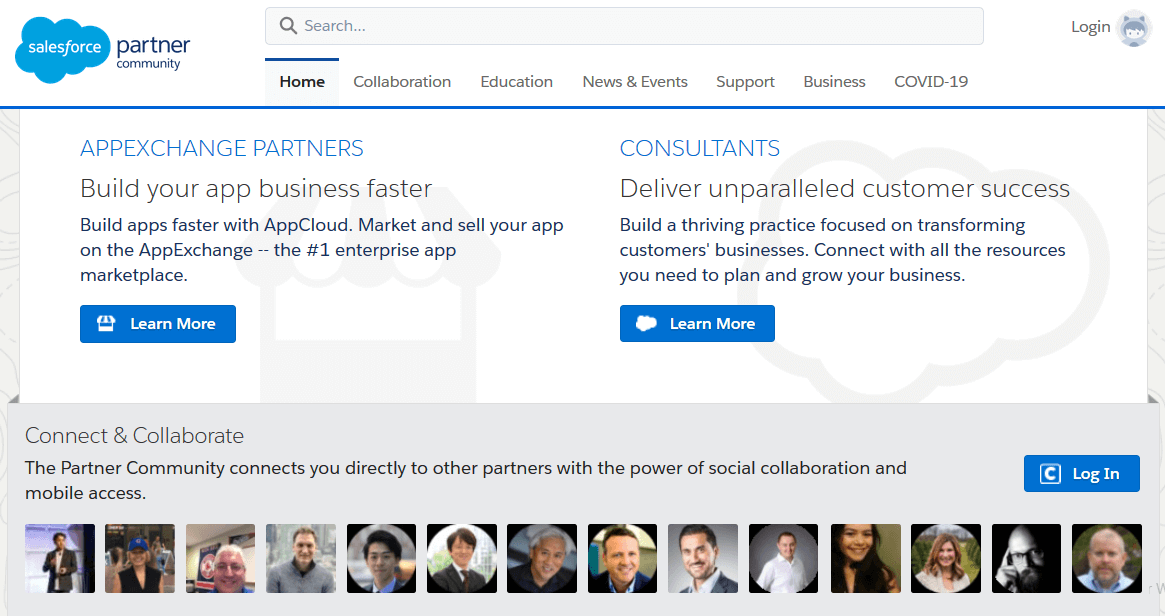Open the first member photo of presenter on stage
The height and width of the screenshot is (616, 1165).
[60, 559]
